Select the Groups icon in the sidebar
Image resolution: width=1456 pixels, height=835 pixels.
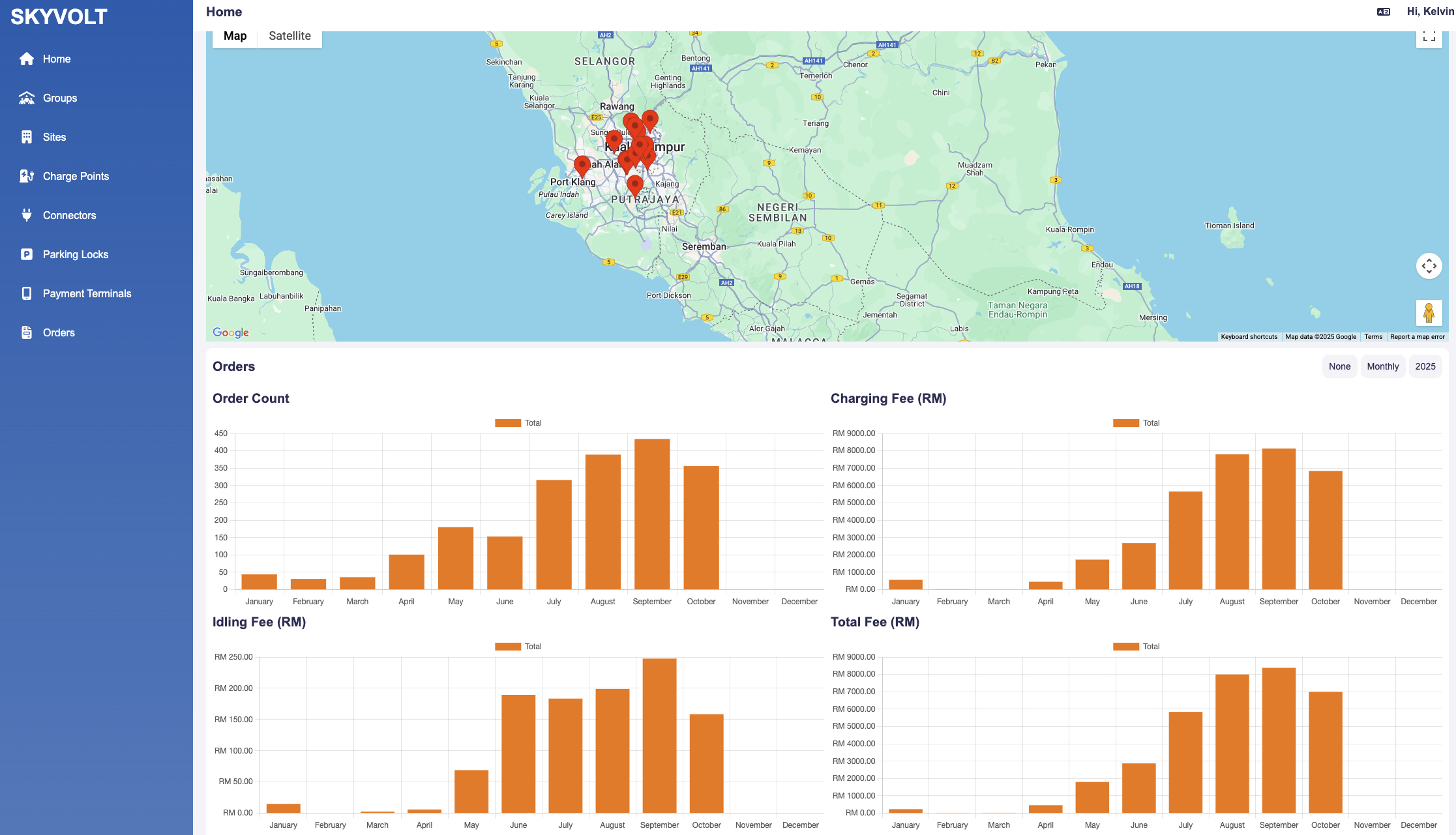[x=26, y=98]
